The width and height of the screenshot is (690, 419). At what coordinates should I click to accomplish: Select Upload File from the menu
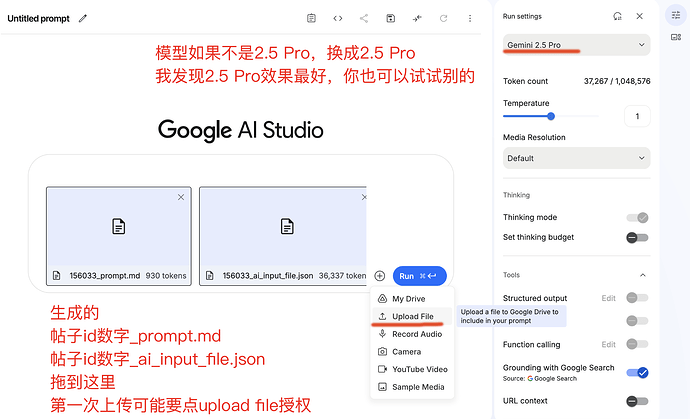[x=412, y=316]
